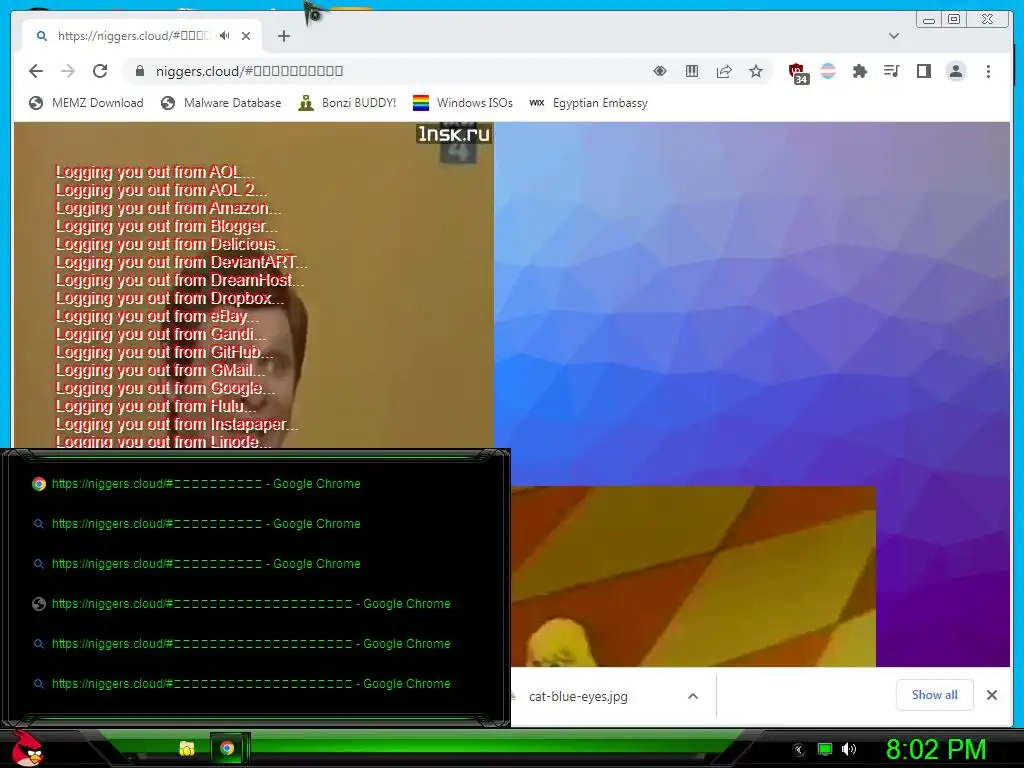Screen dimensions: 1024x768
Task: Reload the current page
Action: click(100, 71)
